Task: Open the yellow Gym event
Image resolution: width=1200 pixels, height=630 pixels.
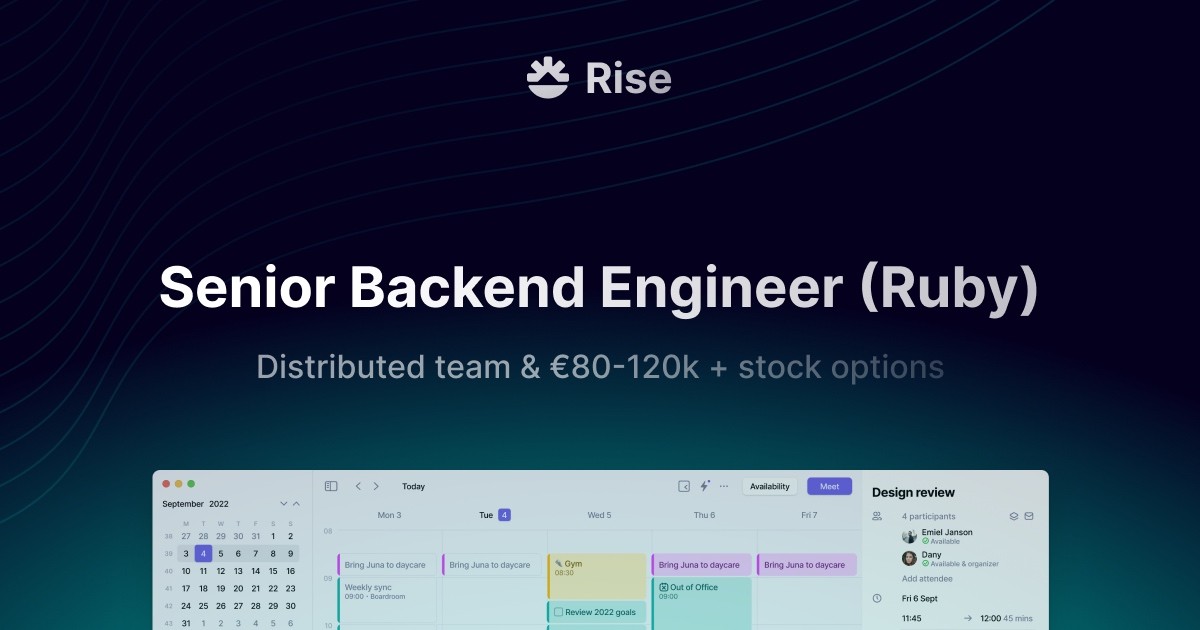Action: [x=597, y=576]
